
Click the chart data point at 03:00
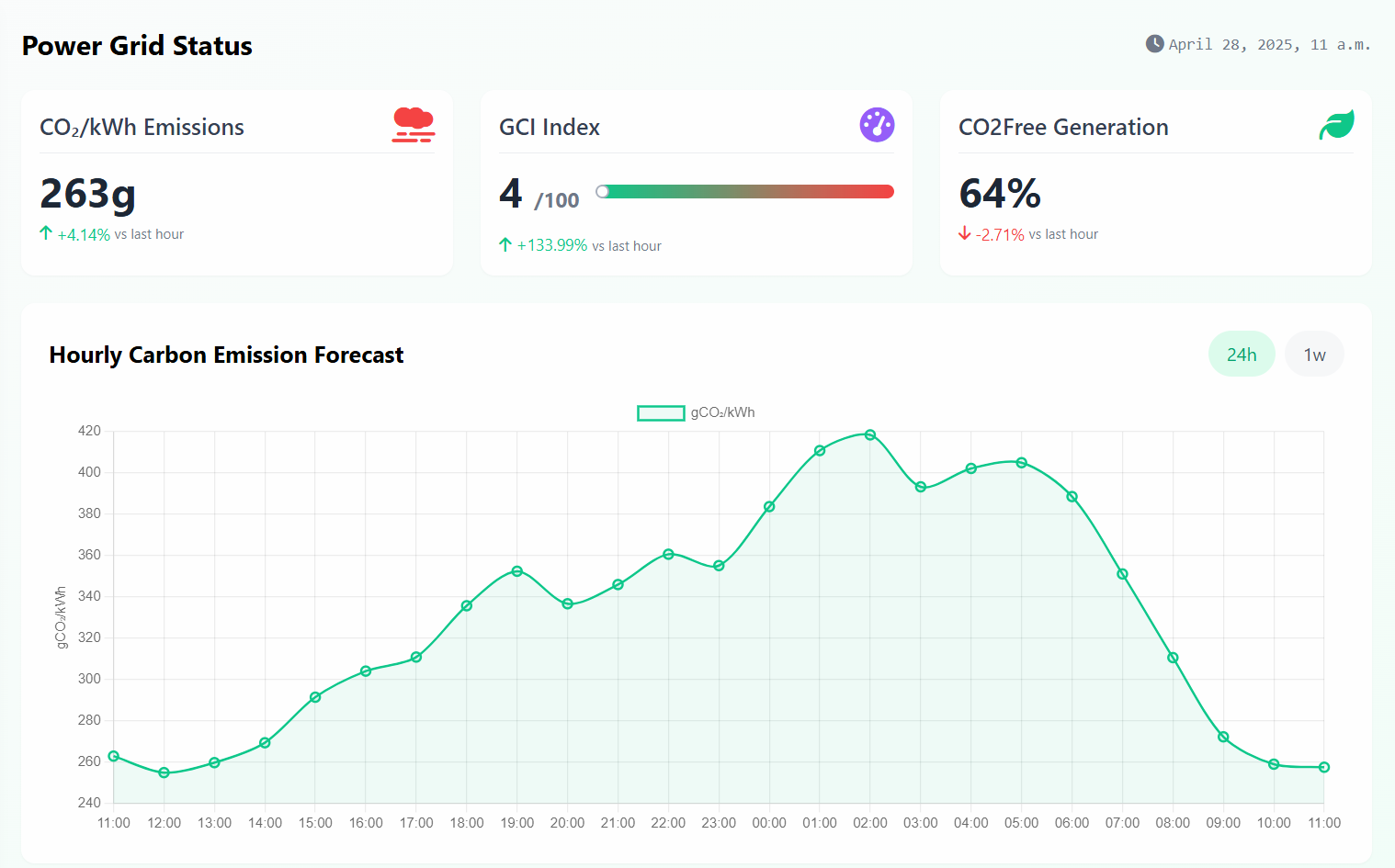pos(921,487)
